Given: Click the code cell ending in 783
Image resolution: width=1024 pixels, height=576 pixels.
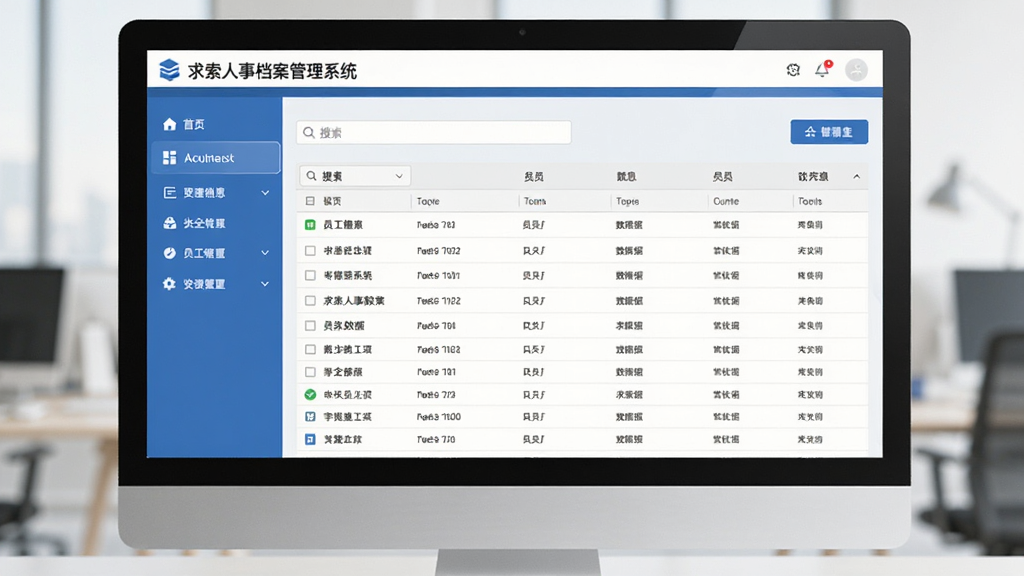Looking at the screenshot, I should pos(436,225).
